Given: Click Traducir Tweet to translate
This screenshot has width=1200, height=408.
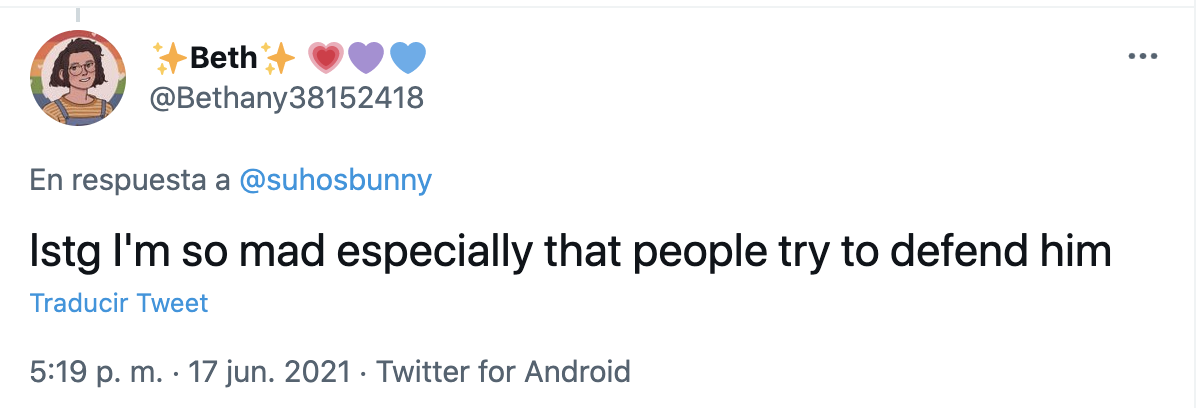Looking at the screenshot, I should point(119,303).
